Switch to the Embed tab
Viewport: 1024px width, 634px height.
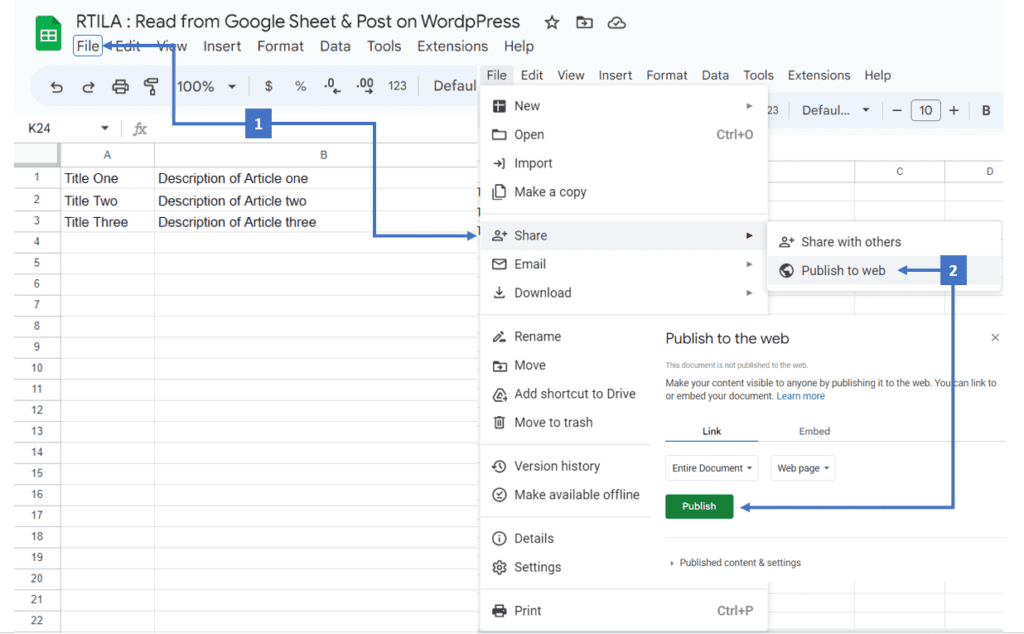[x=814, y=432]
